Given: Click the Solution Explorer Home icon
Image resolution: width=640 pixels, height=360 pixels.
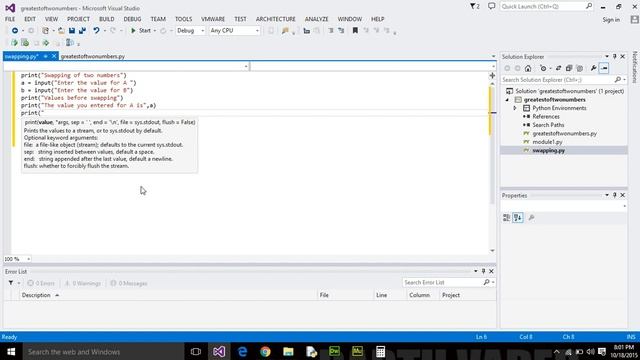Looking at the screenshot, I should tap(528, 68).
